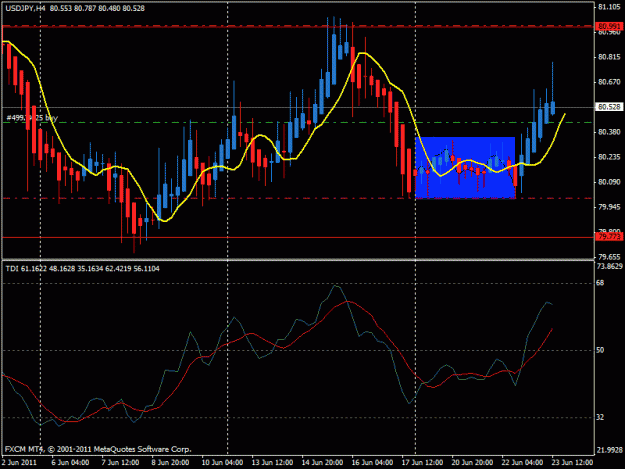Click the 80.670 price scale value
The height and width of the screenshot is (469, 625).
(x=609, y=82)
